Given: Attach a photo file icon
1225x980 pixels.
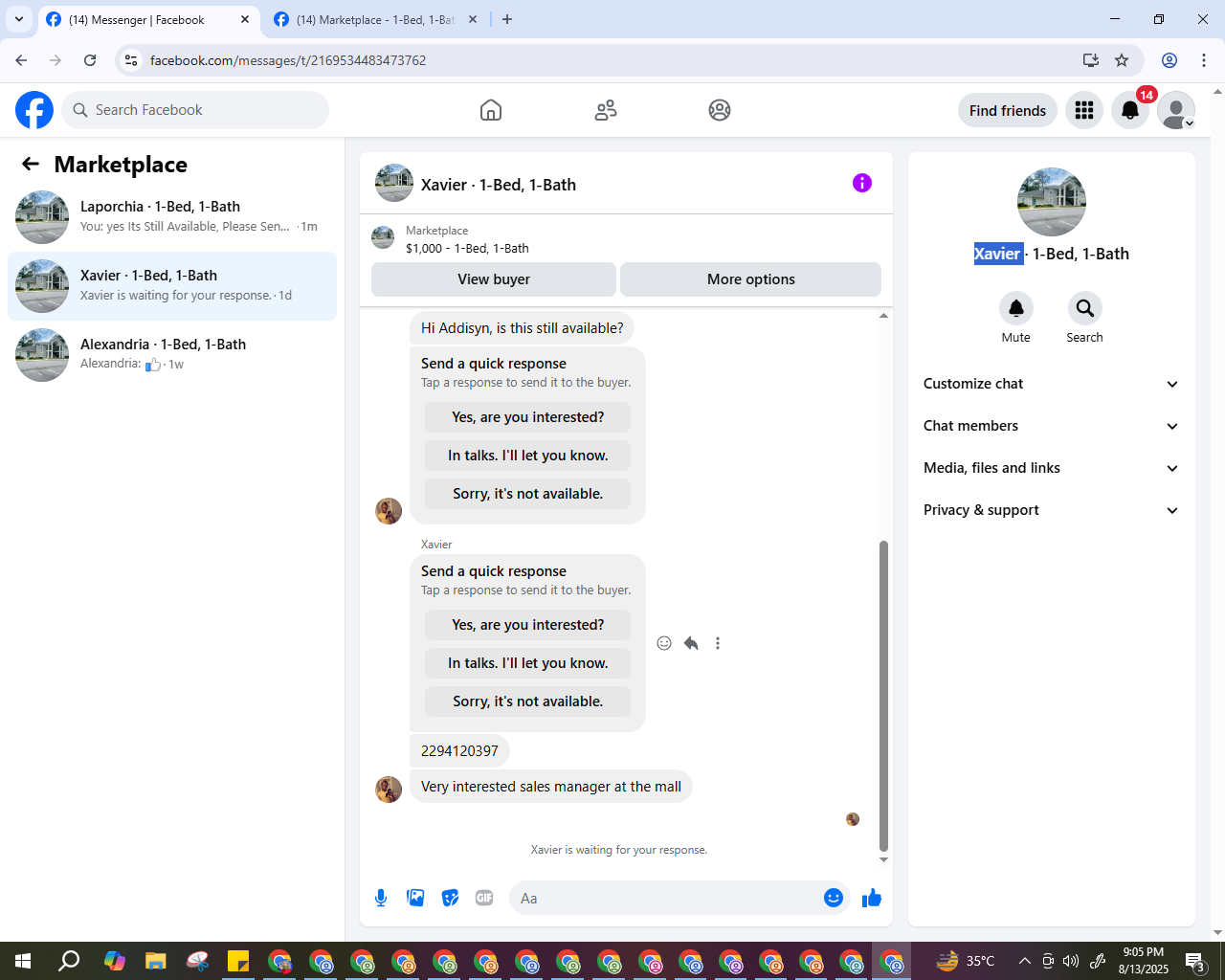Looking at the screenshot, I should coord(415,898).
